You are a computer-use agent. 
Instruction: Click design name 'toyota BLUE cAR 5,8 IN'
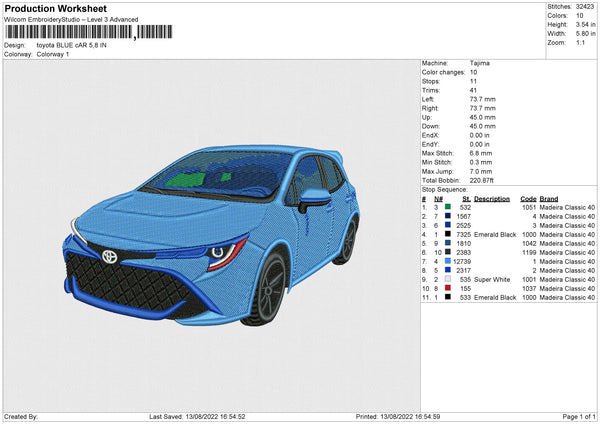(72, 45)
